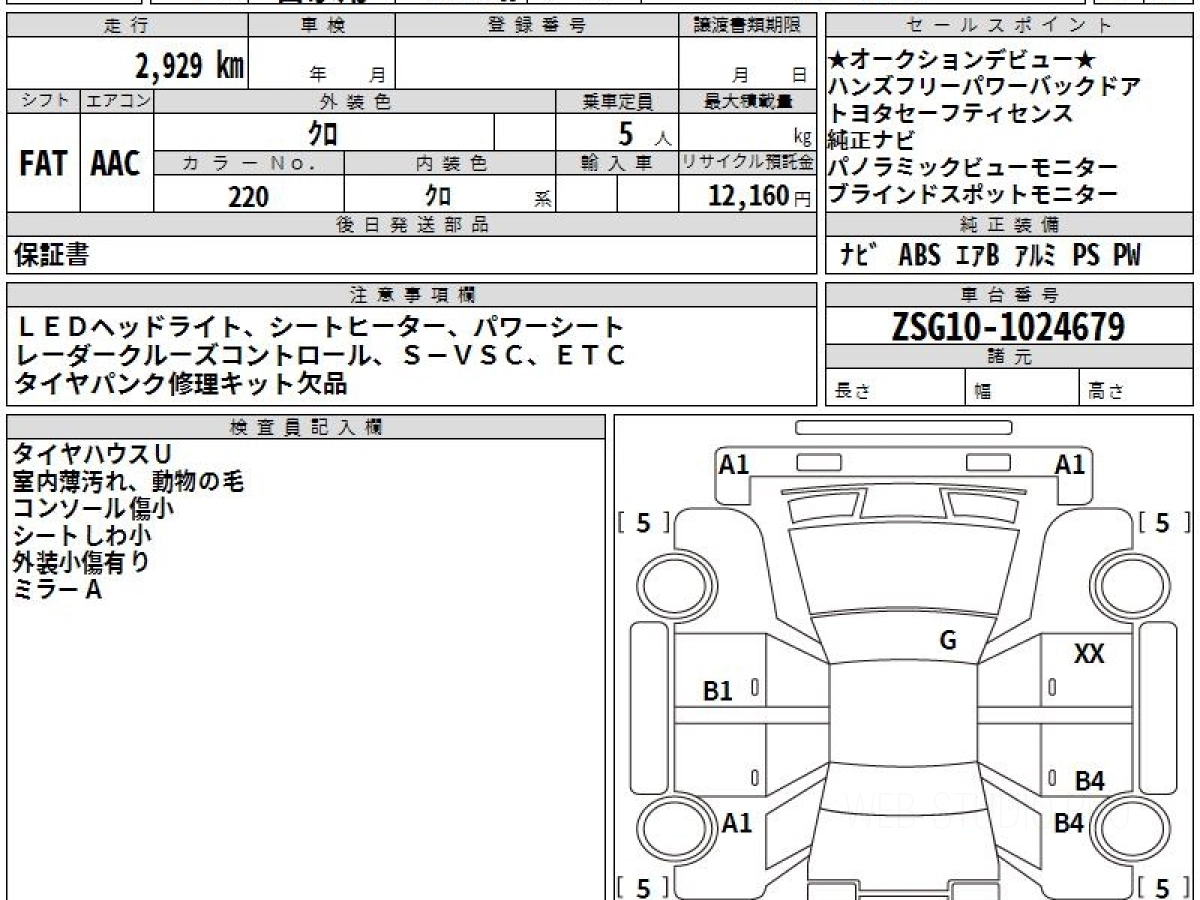Click the タイヤハウスU inspector note
The width and height of the screenshot is (1200, 900).
click(x=91, y=455)
